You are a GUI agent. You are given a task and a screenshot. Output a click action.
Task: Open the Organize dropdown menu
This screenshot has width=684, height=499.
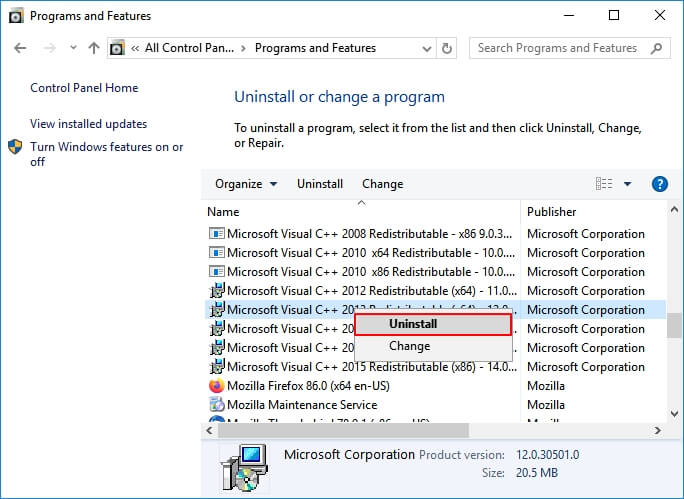click(245, 184)
